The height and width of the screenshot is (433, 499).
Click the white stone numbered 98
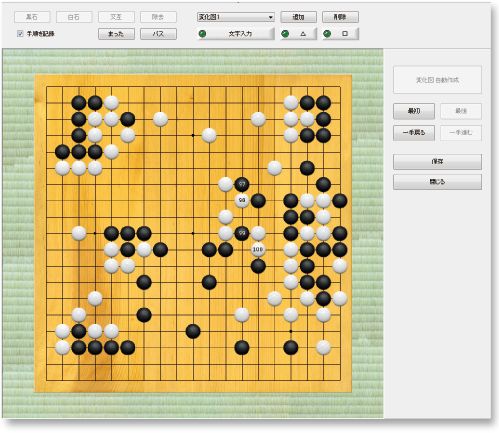(x=242, y=201)
